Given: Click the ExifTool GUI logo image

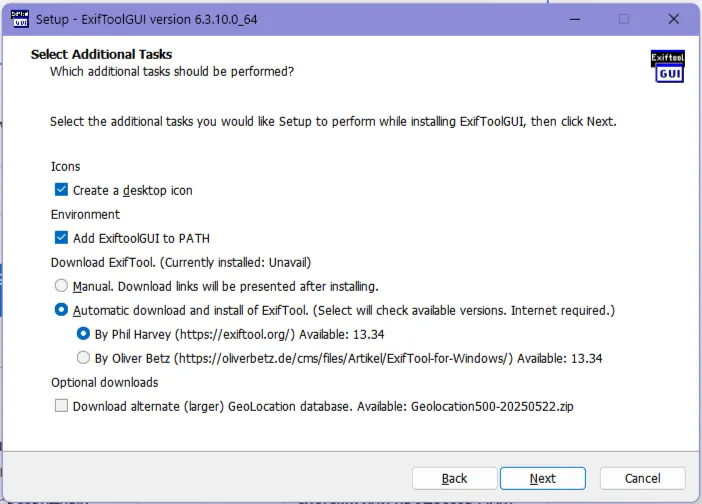Looking at the screenshot, I should click(x=668, y=66).
